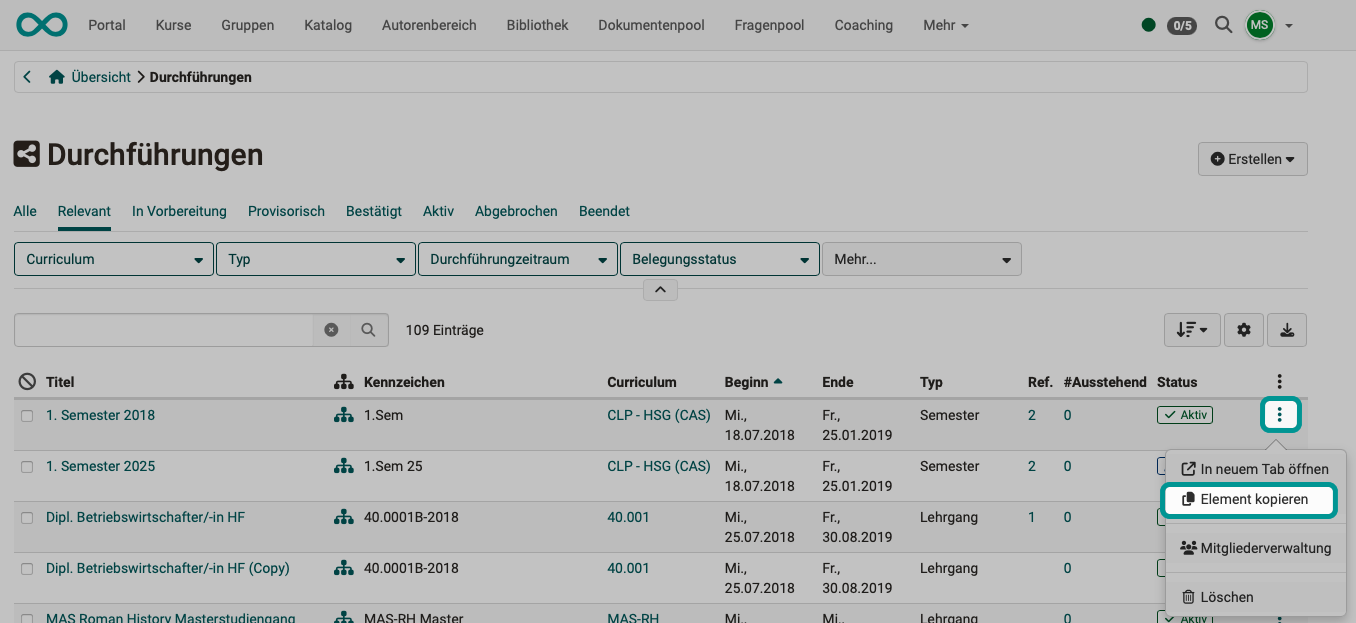Click the OpenOlat infinity logo

click(41, 24)
